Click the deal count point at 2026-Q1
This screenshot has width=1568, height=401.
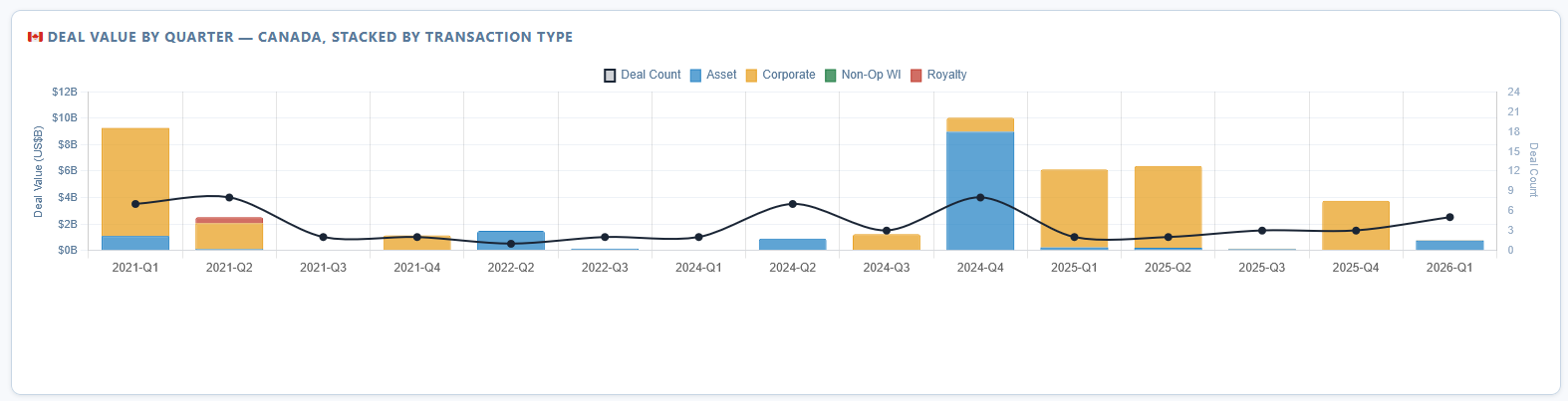(1449, 217)
